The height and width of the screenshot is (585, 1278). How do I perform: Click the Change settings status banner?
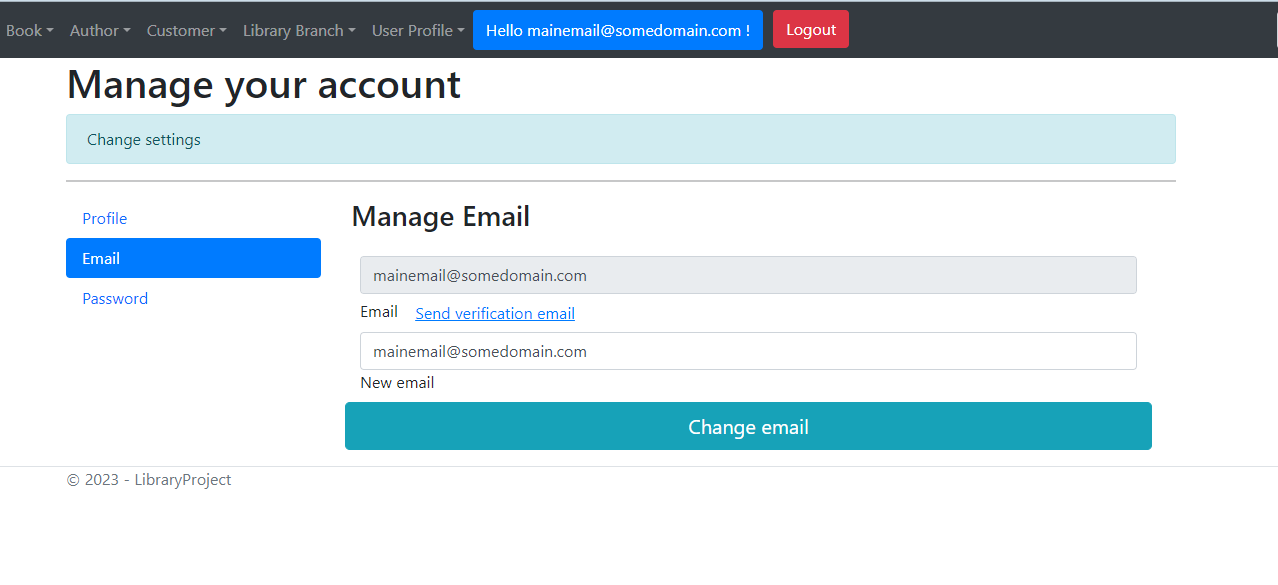620,139
